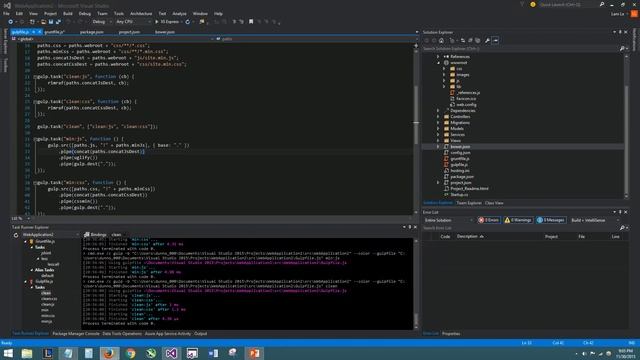
Task: Click the Search Solution Explorer input field
Action: (x=520, y=49)
